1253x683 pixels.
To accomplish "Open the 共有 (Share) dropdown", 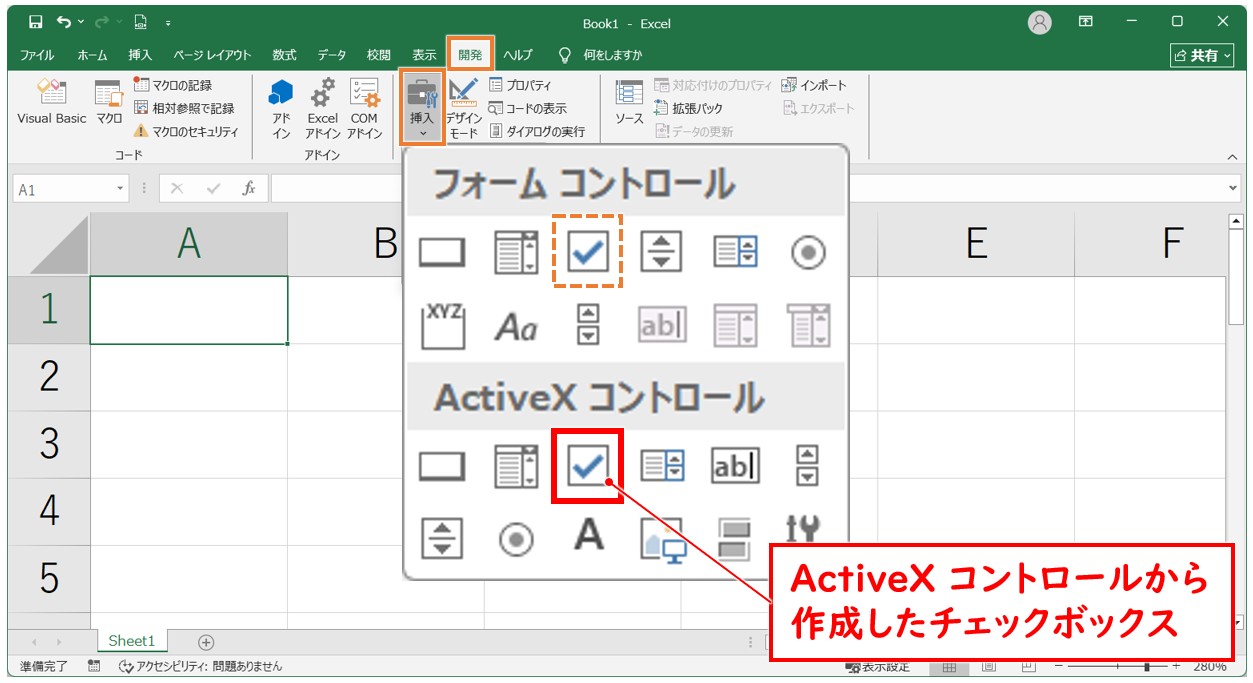I will pyautogui.click(x=1203, y=55).
